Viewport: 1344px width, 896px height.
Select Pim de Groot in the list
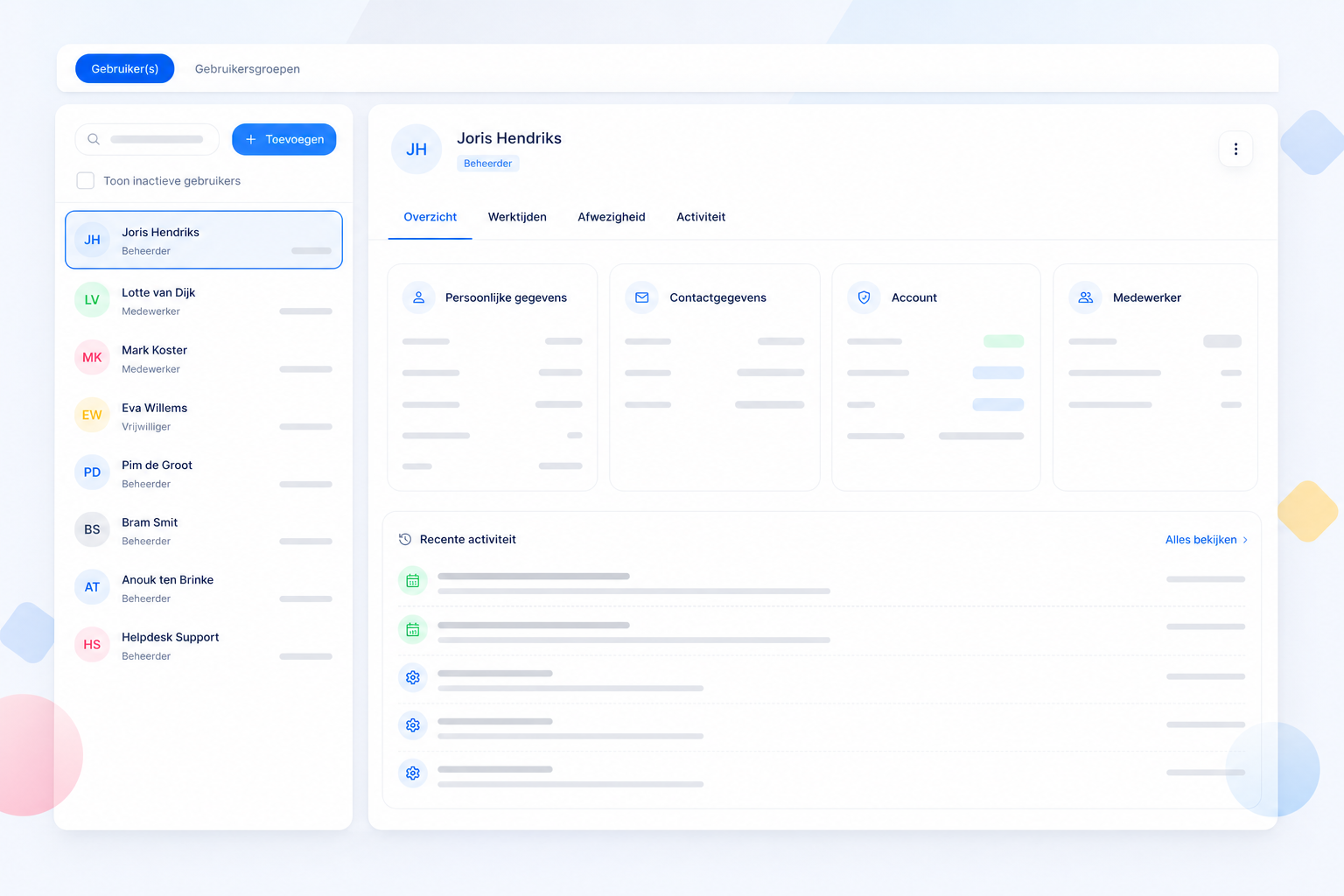[204, 472]
